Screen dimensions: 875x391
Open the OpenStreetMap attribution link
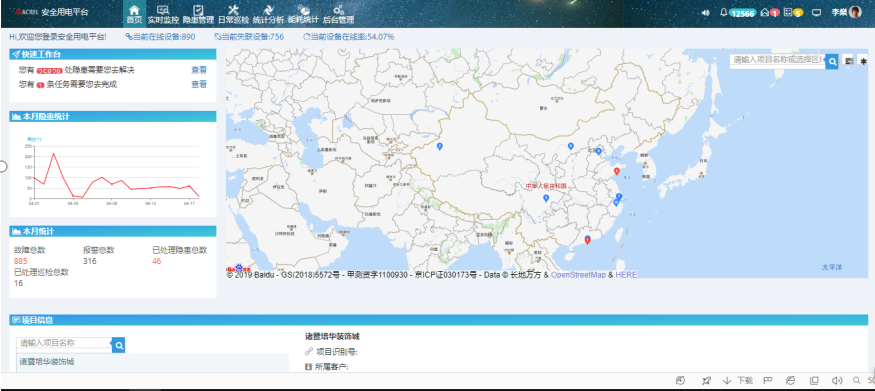coord(578,275)
